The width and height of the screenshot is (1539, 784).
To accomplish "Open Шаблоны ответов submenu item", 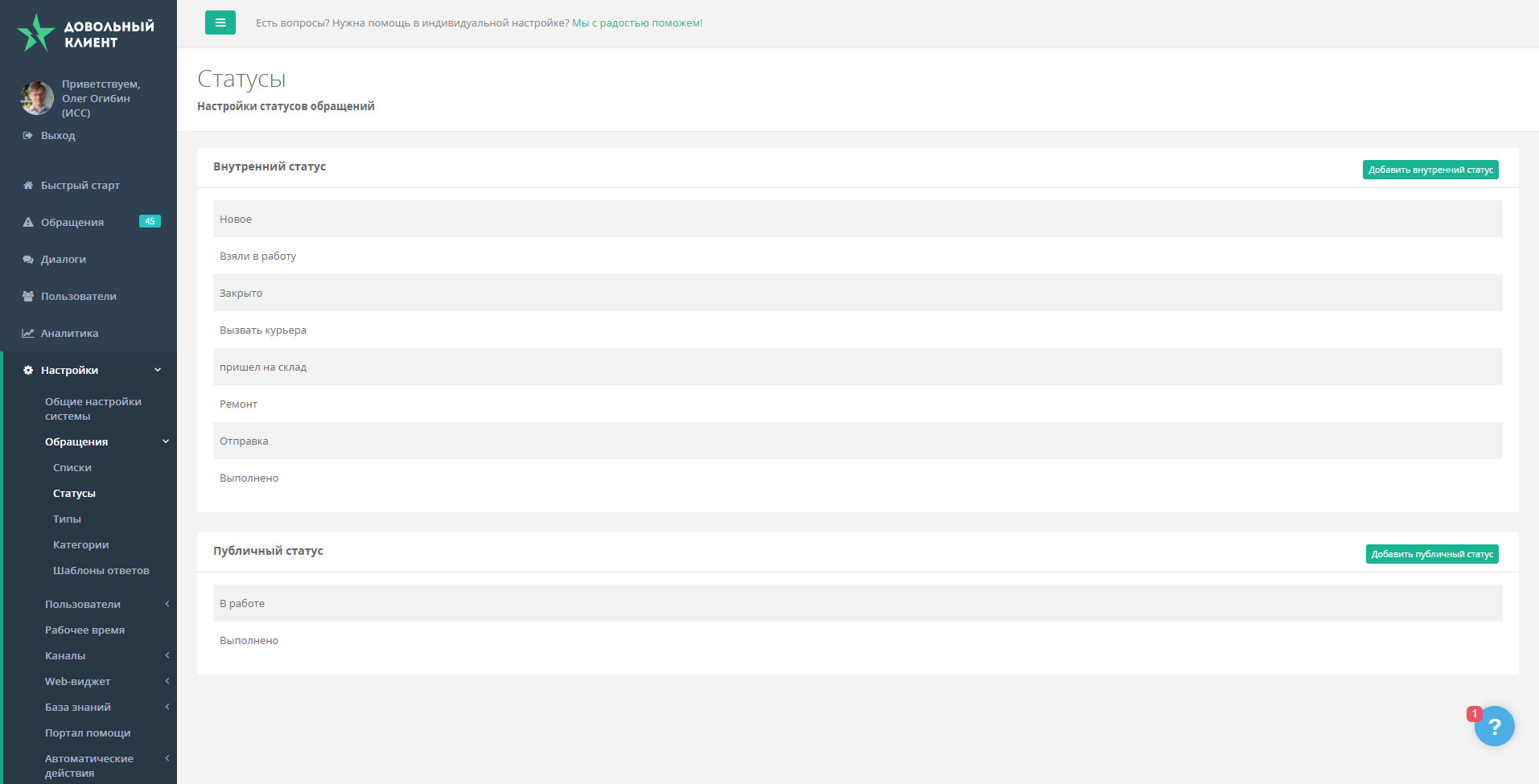I will point(101,570).
